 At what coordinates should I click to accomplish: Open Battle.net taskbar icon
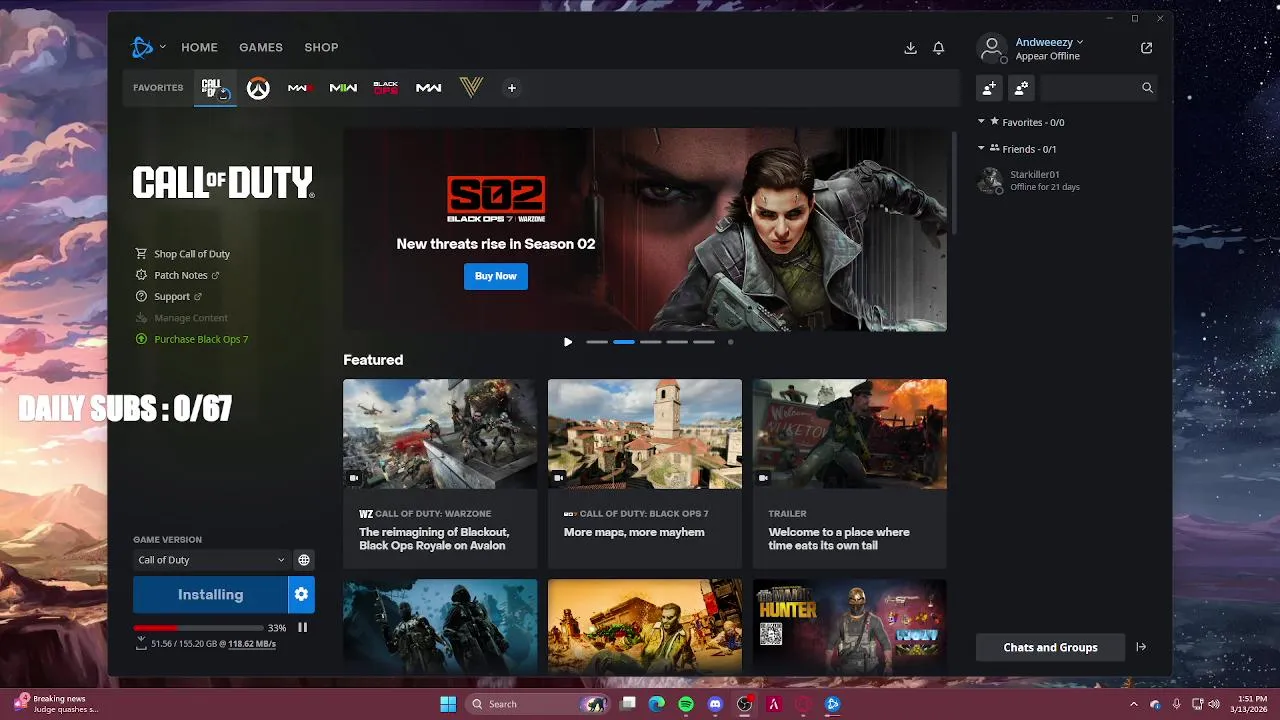coord(832,704)
